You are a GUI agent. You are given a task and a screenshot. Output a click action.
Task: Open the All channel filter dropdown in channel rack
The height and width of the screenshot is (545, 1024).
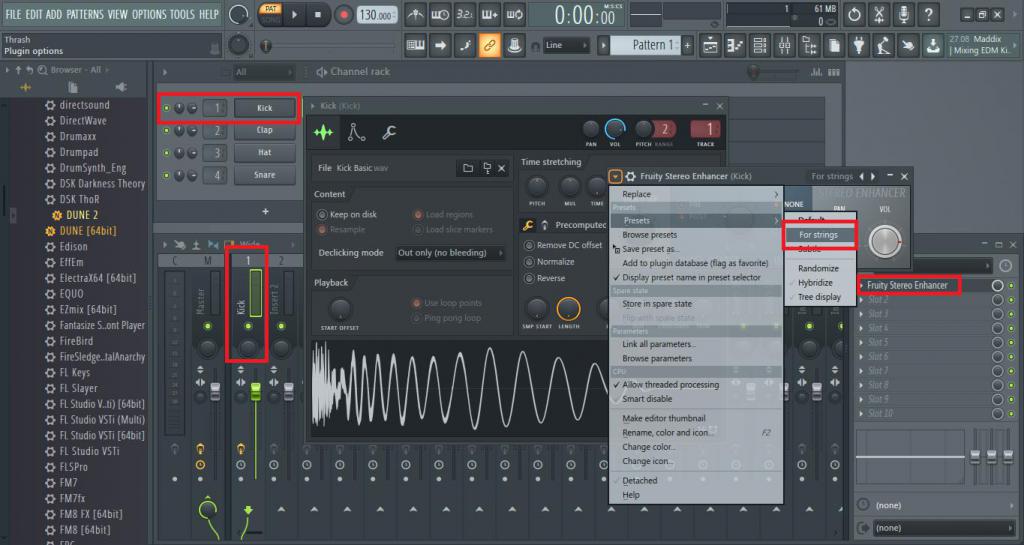point(264,72)
